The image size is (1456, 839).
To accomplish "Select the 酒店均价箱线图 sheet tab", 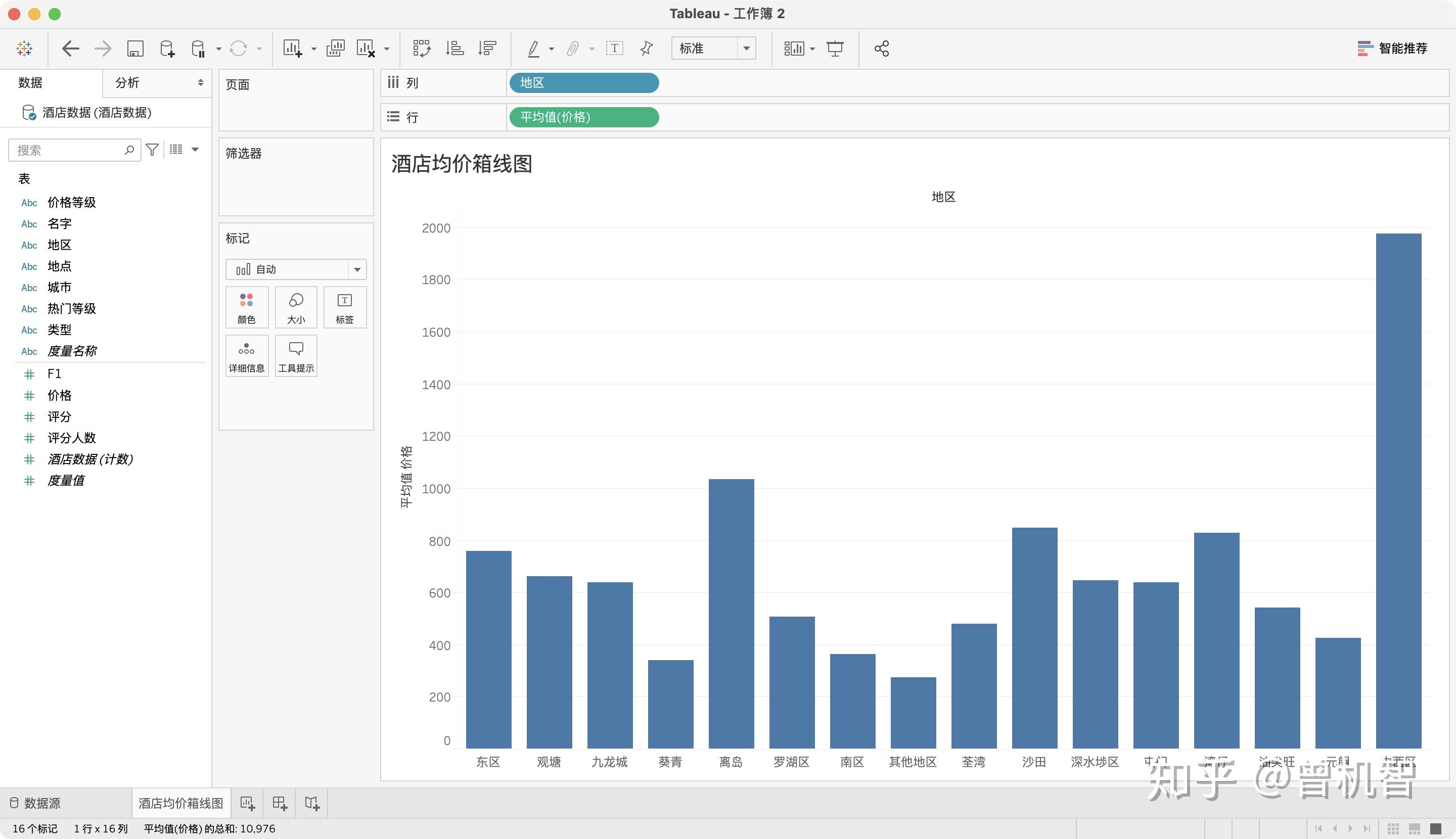I will (181, 803).
